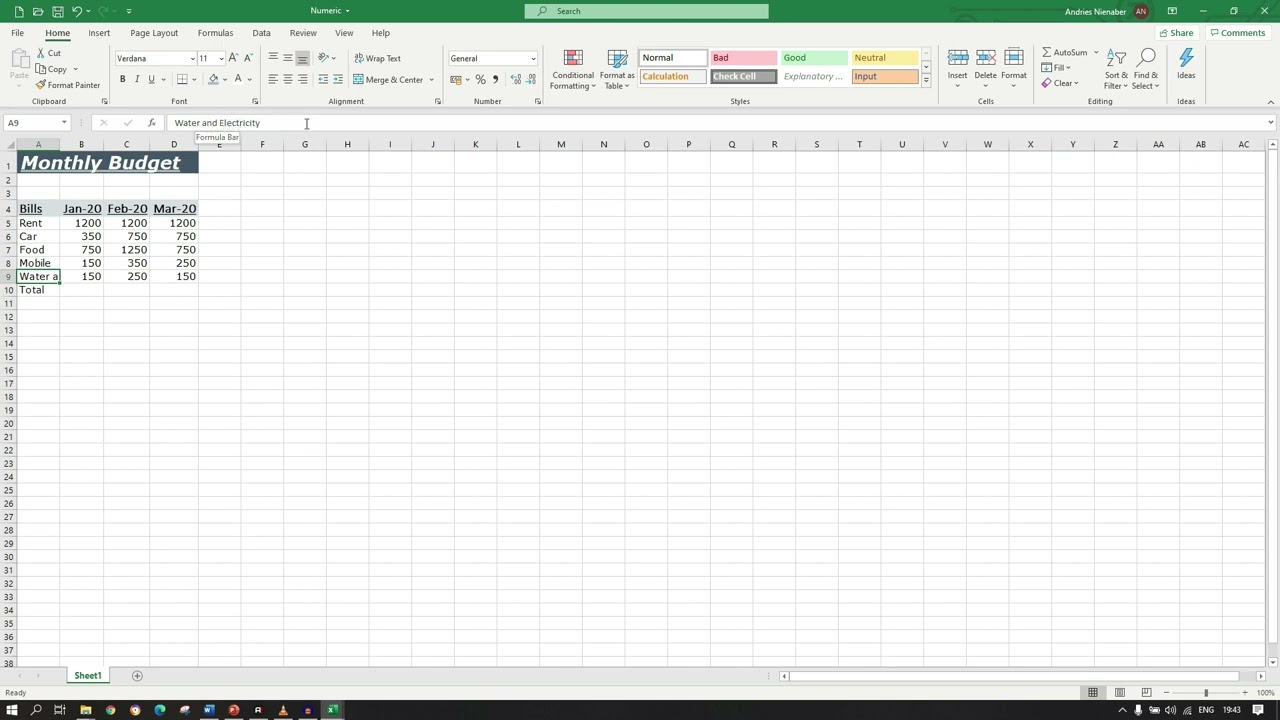Viewport: 1280px width, 720px height.
Task: Click the Insert Function fx icon
Action: tap(151, 123)
